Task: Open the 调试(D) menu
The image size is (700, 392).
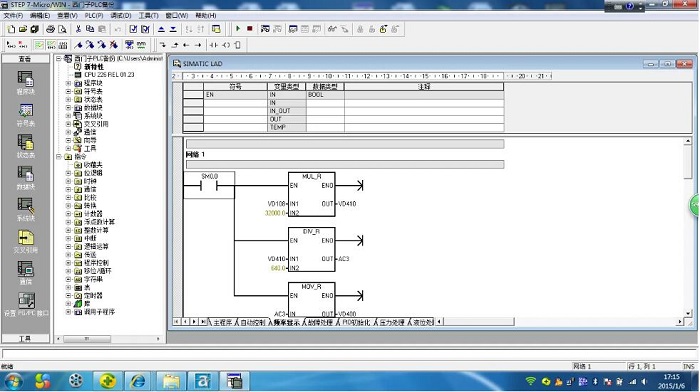Action: click(121, 16)
